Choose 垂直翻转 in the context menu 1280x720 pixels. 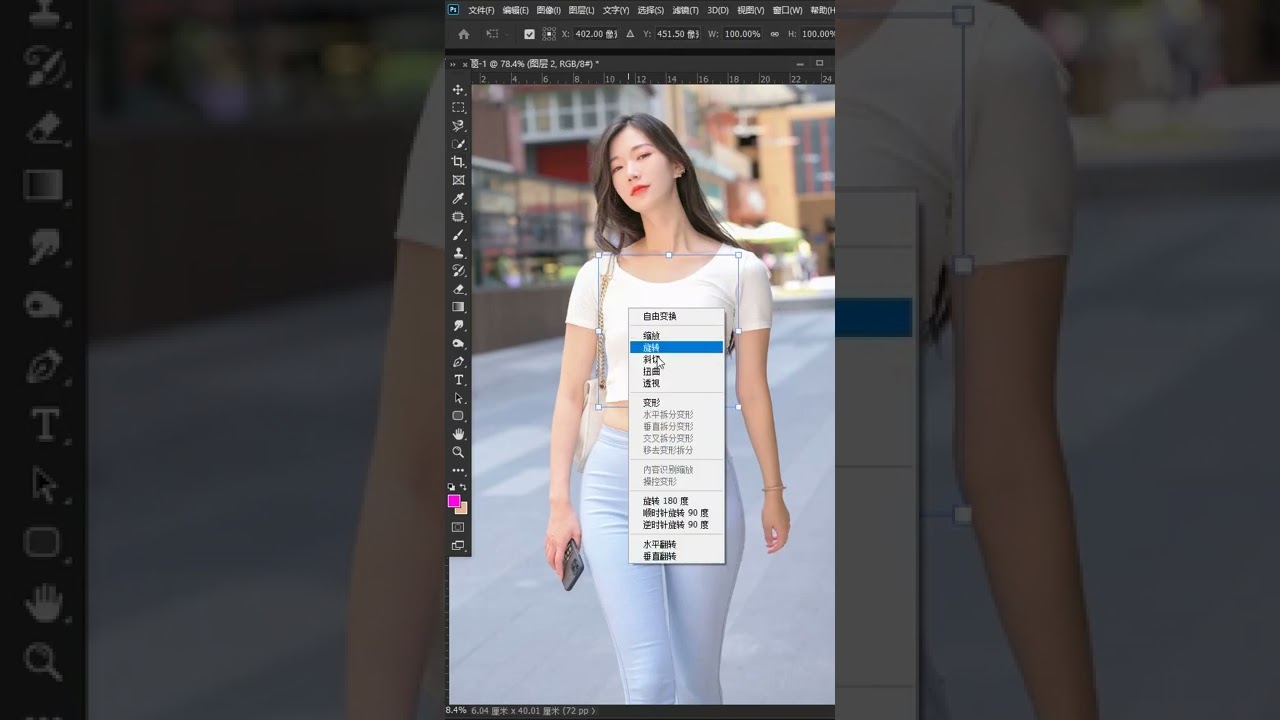point(676,556)
